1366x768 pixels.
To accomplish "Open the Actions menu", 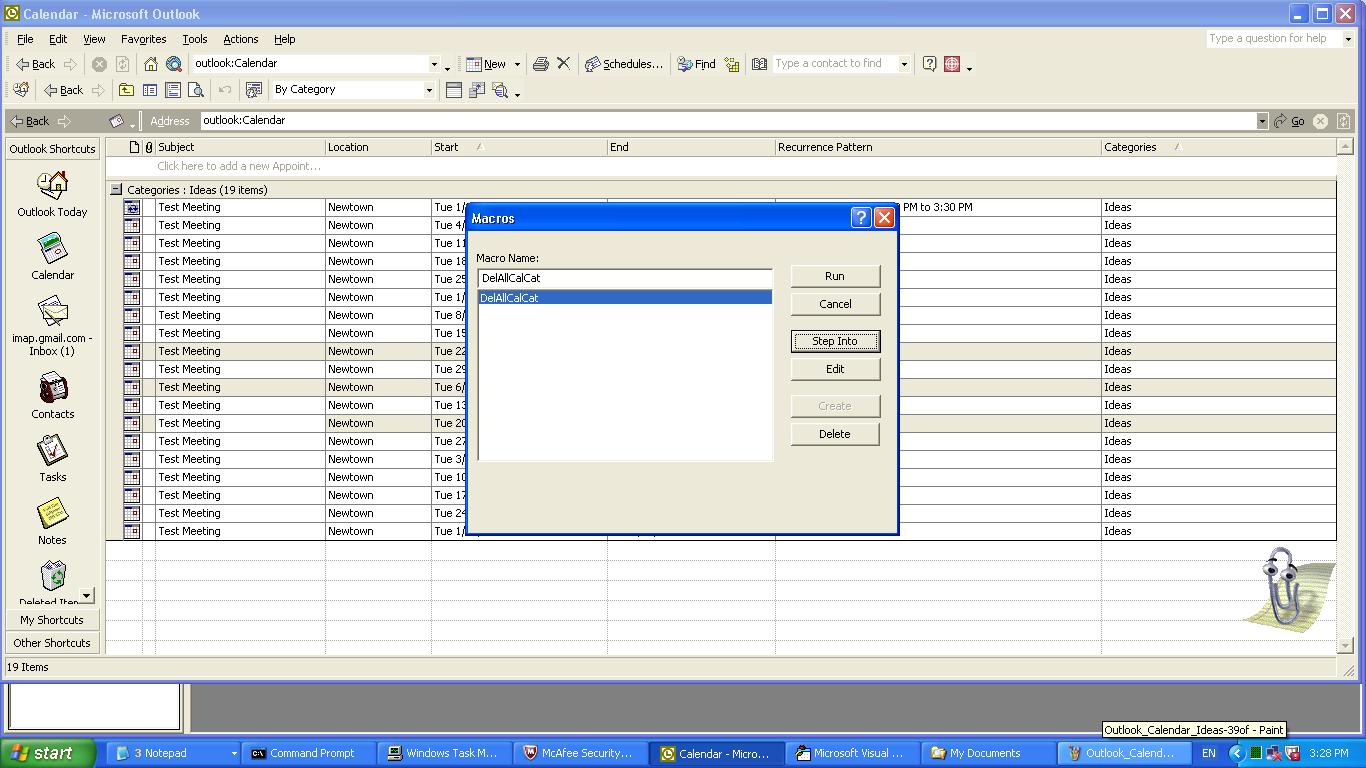I will (240, 39).
